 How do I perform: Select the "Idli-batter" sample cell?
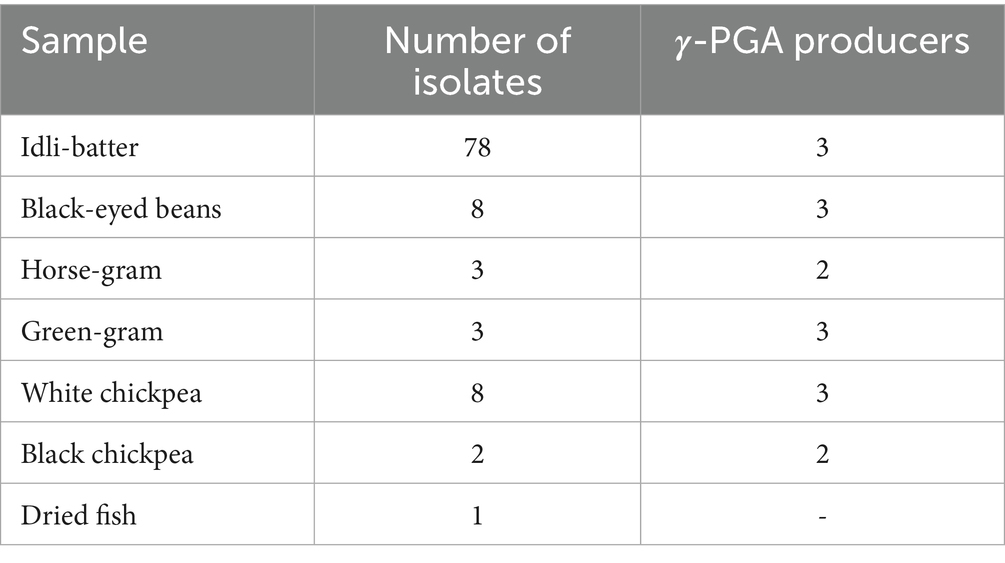(x=80, y=147)
